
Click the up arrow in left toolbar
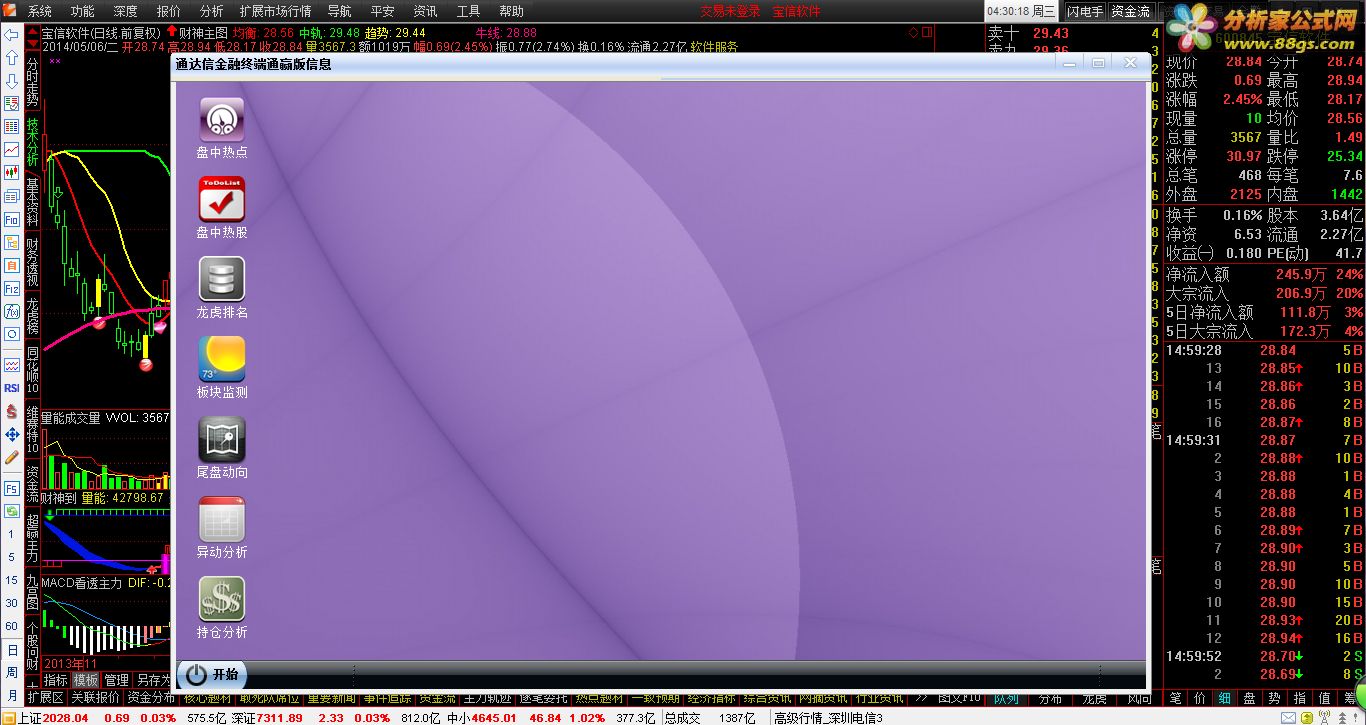coord(12,58)
